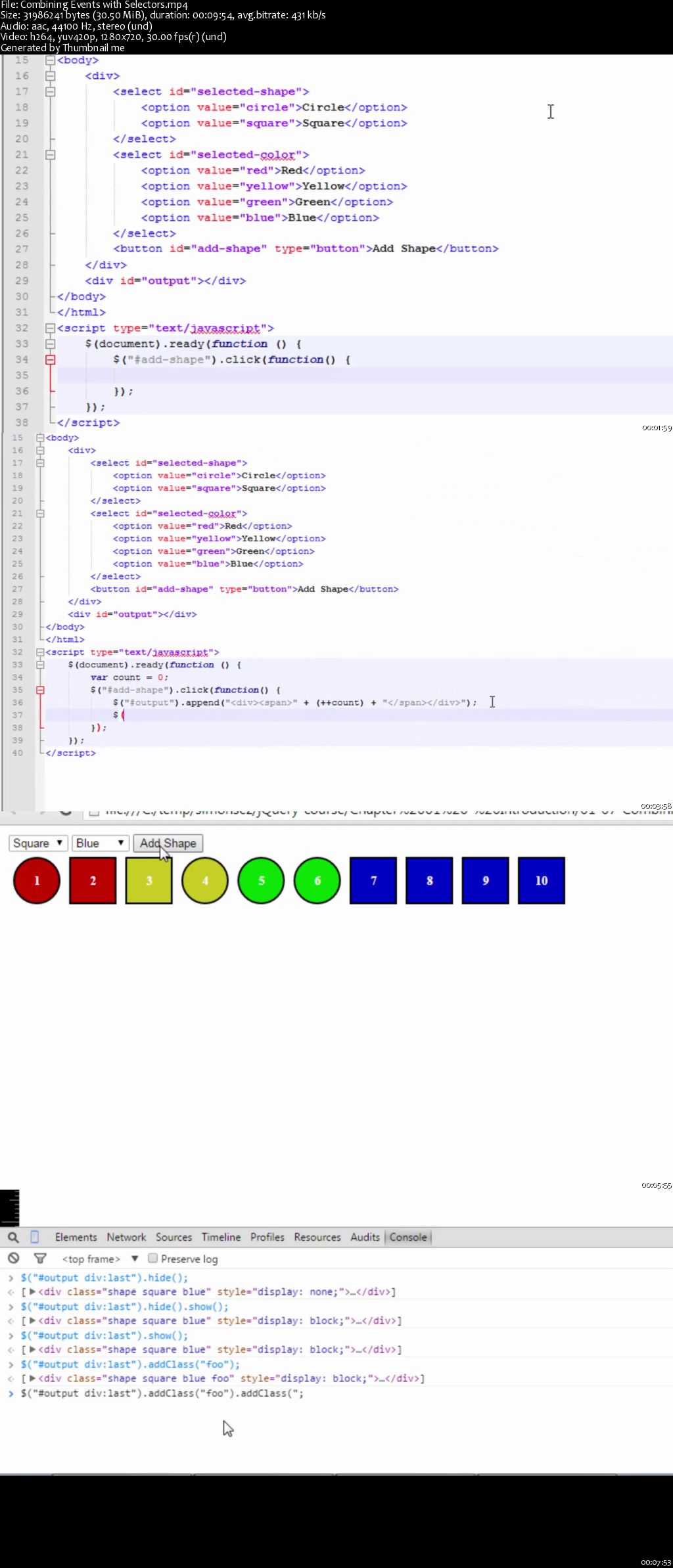
Task: Click the $("#output").append code line 36
Action: tap(294, 702)
